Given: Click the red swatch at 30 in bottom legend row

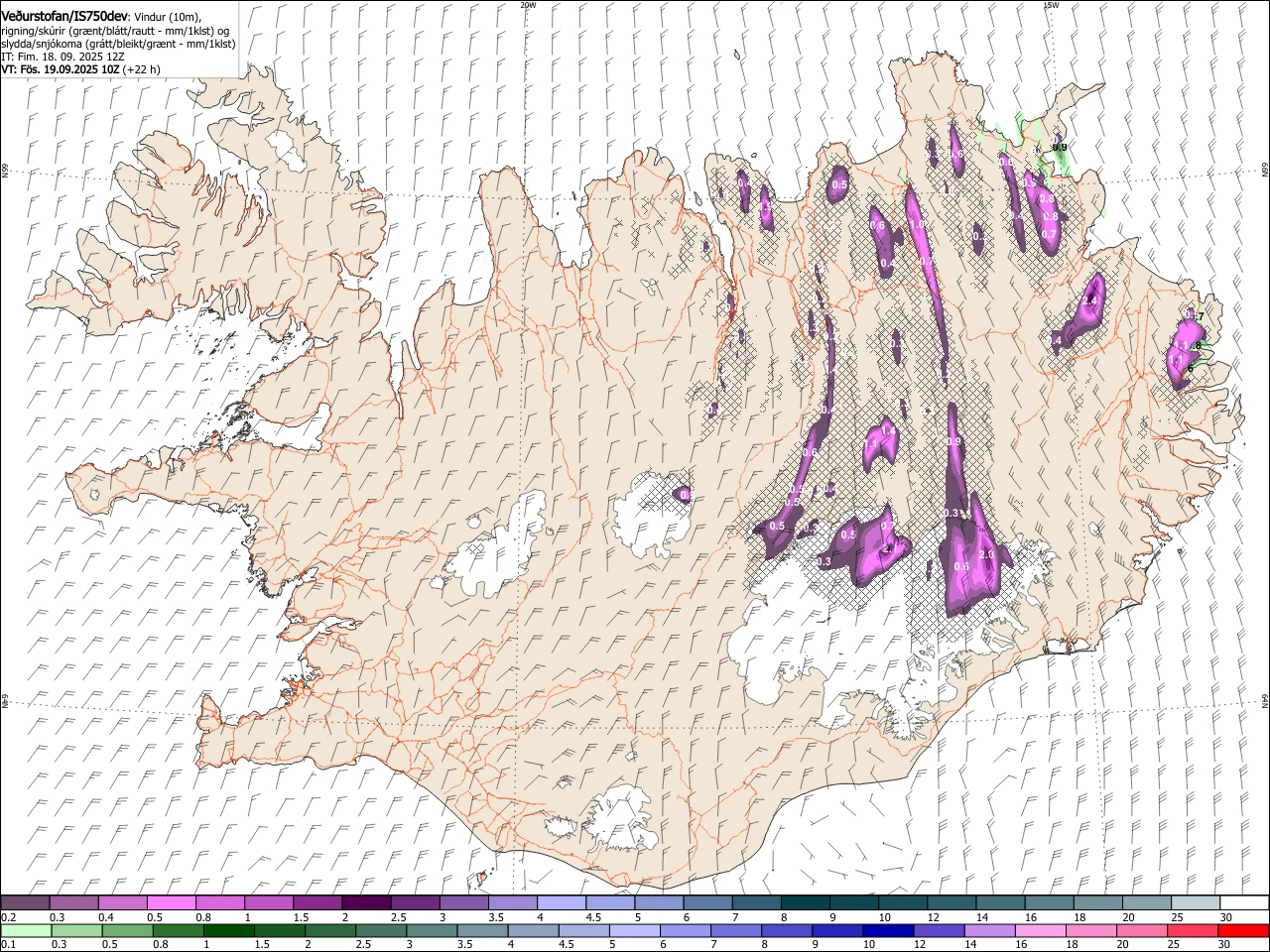Looking at the screenshot, I should (1244, 930).
